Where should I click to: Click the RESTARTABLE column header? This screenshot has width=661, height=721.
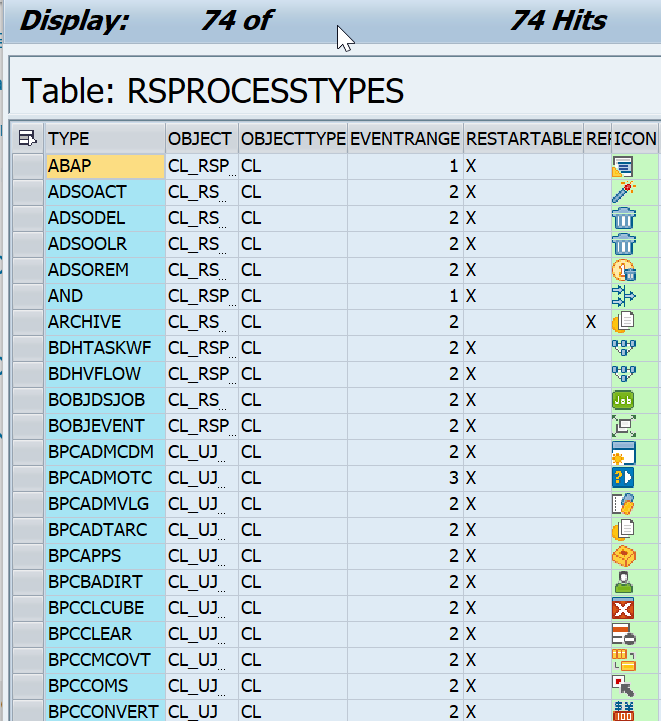coord(523,138)
